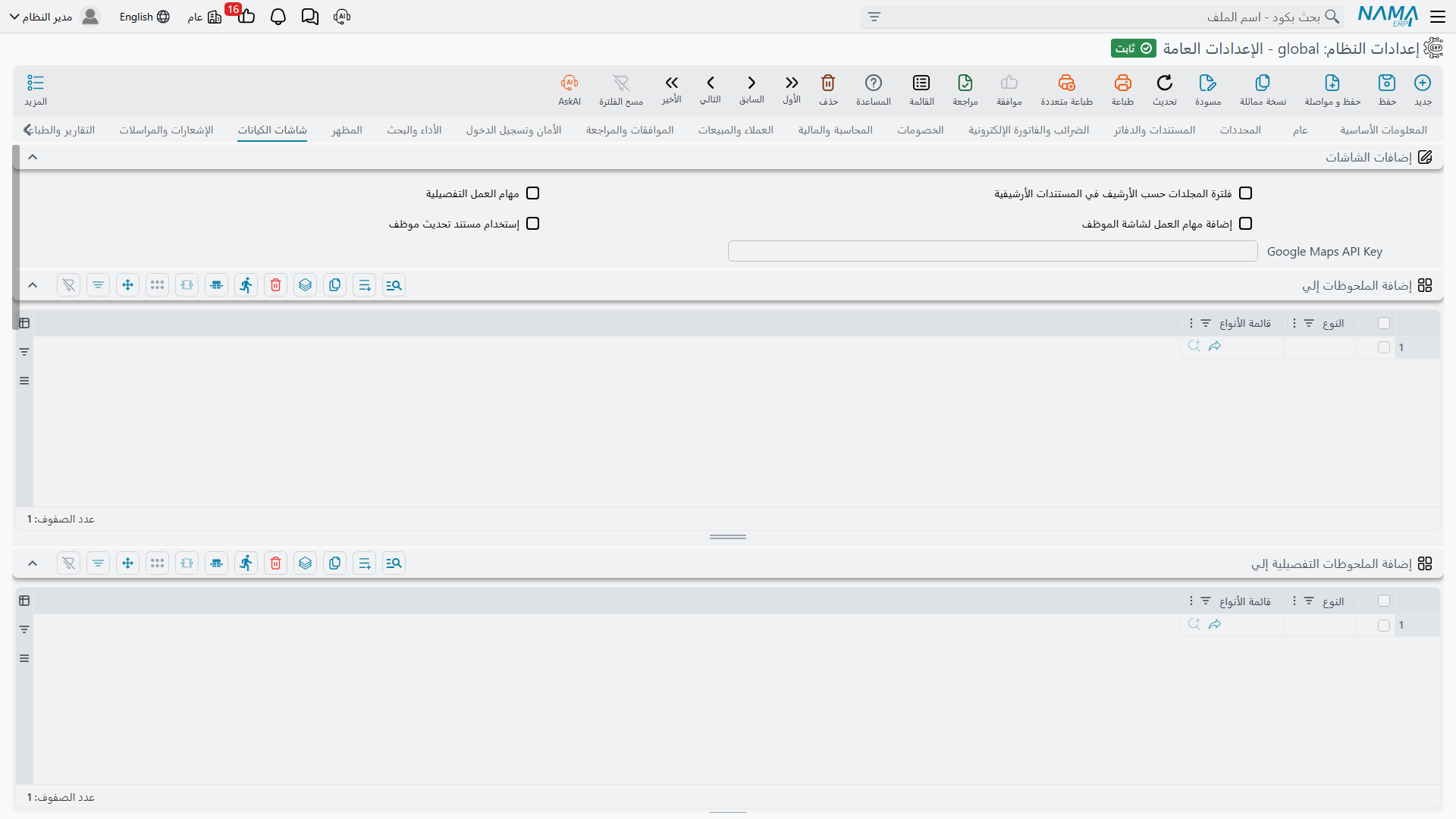Click the نسخة مماثلة duplicate icon
The image size is (1456, 819).
(1263, 83)
